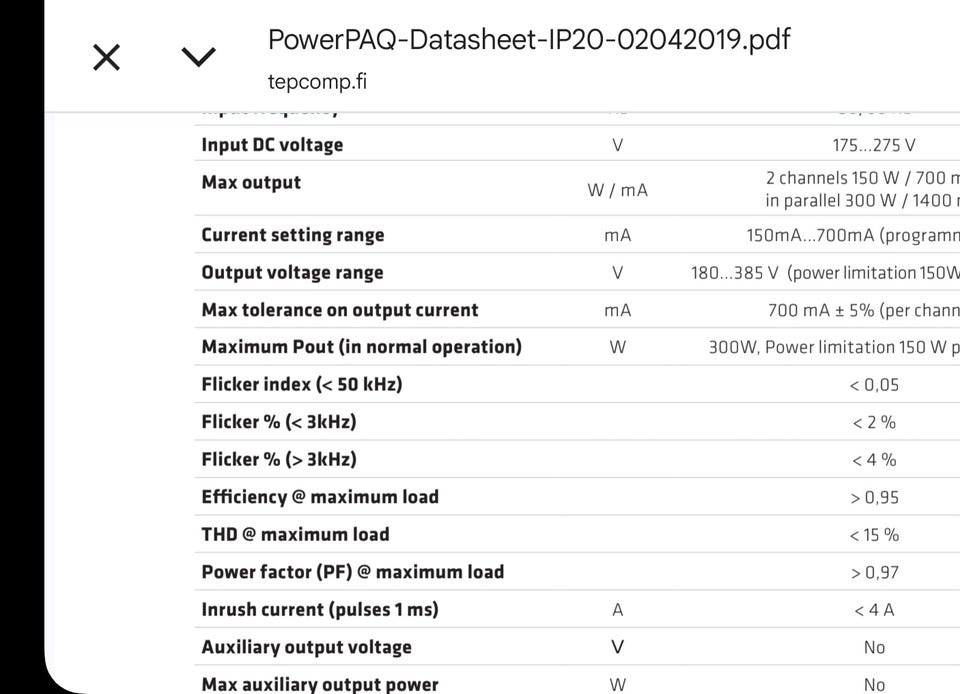Select the '> 0,95' efficiency value

(874, 498)
